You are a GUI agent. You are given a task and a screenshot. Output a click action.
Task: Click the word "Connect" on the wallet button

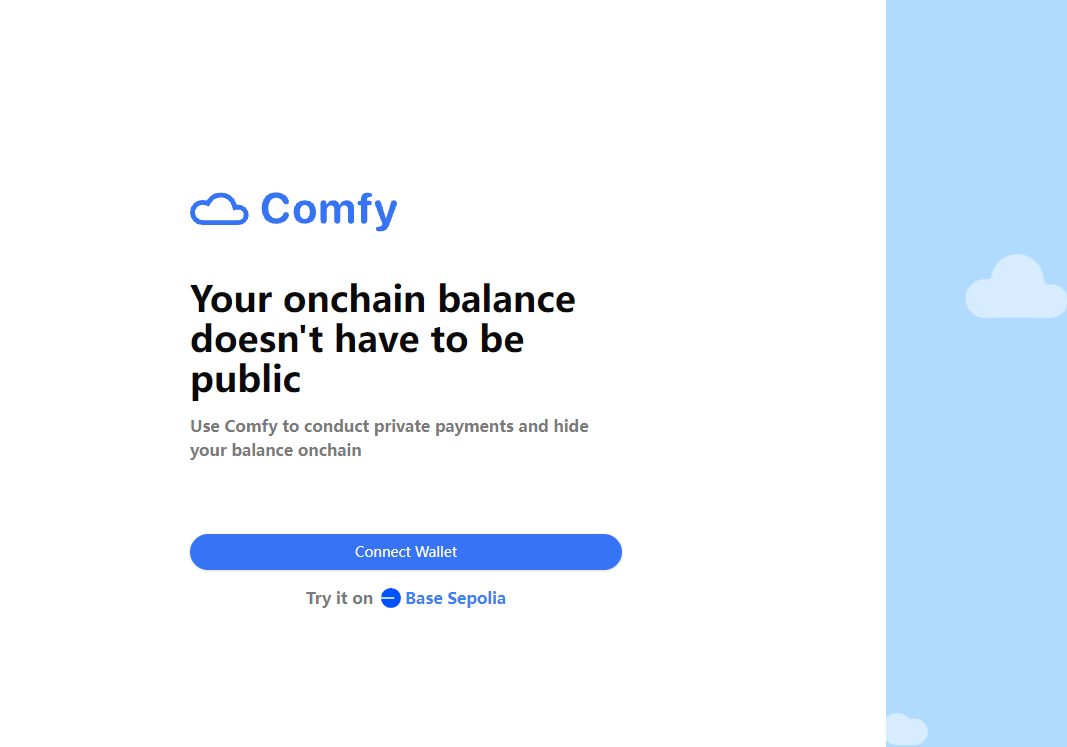pyautogui.click(x=380, y=552)
